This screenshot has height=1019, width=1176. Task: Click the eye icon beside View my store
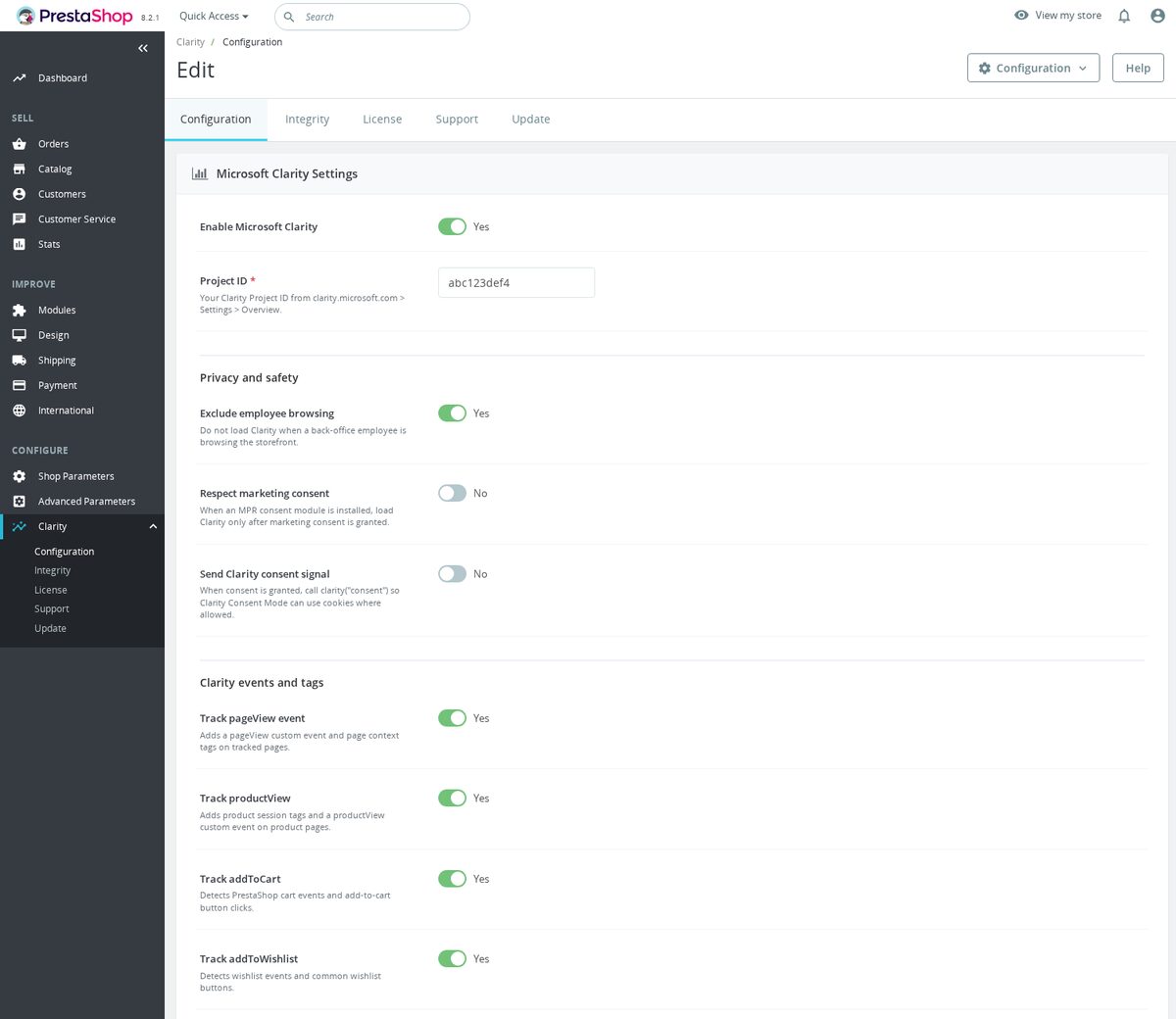[1021, 15]
